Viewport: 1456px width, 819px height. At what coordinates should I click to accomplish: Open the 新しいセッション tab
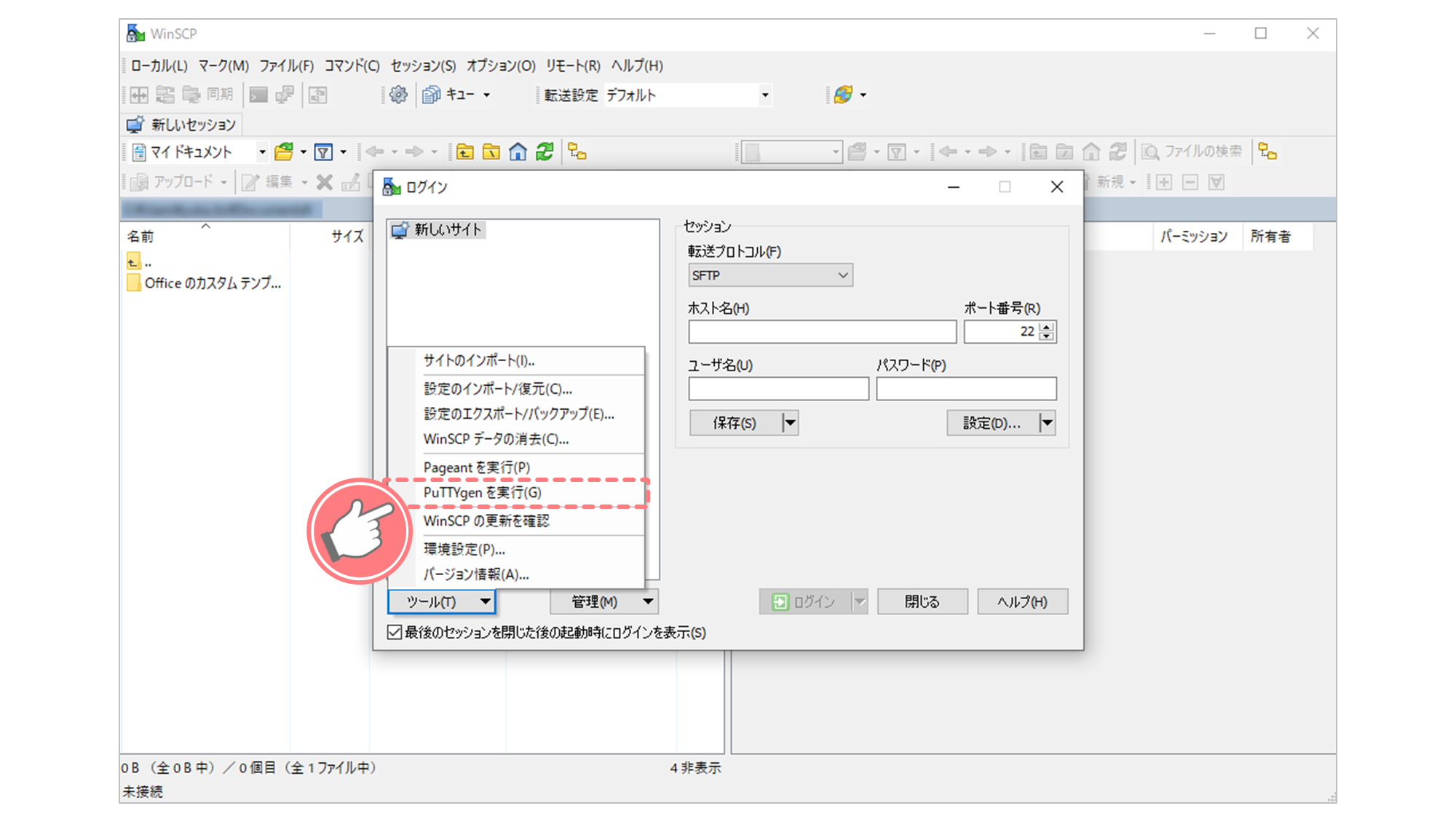coord(181,124)
